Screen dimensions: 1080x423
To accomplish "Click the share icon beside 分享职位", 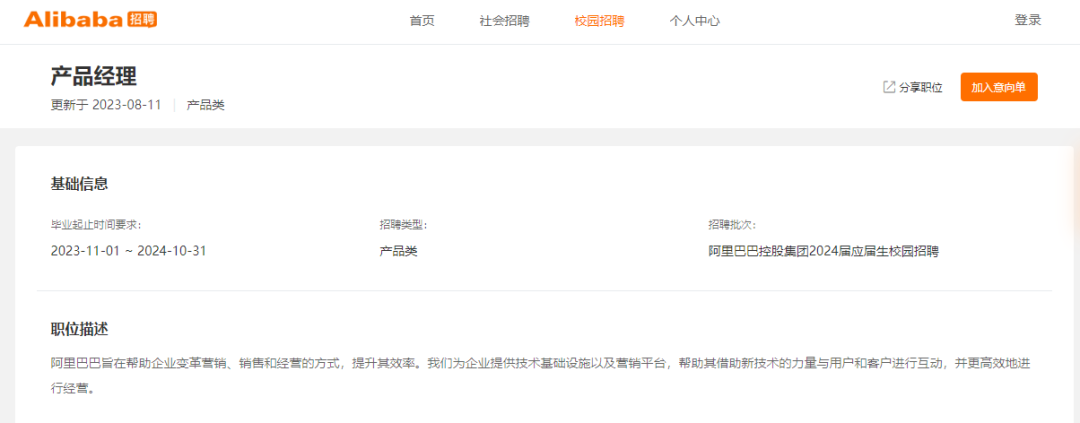I will click(889, 87).
